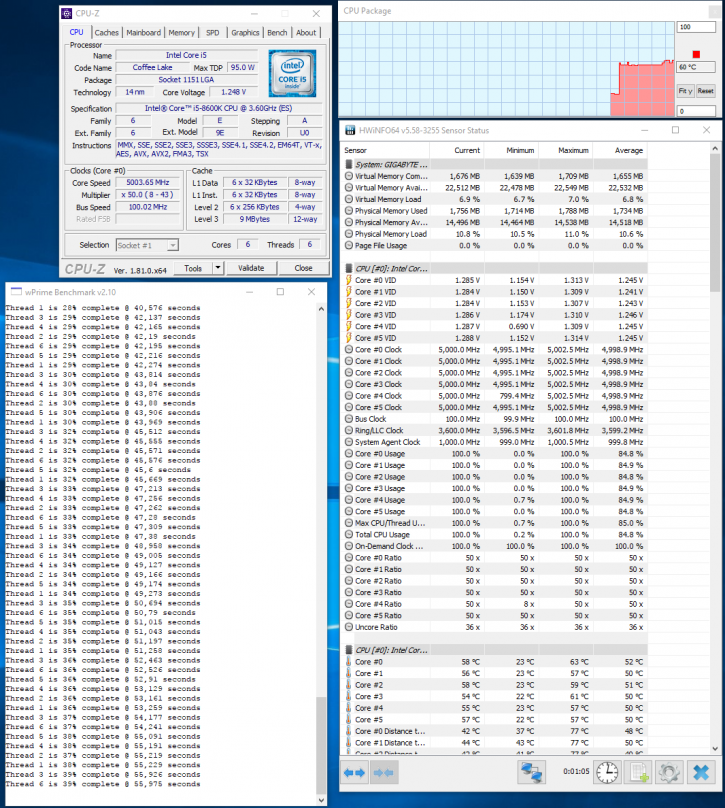This screenshot has width=725, height=808.
Task: Open the About tab in CPU-Z
Action: click(306, 32)
